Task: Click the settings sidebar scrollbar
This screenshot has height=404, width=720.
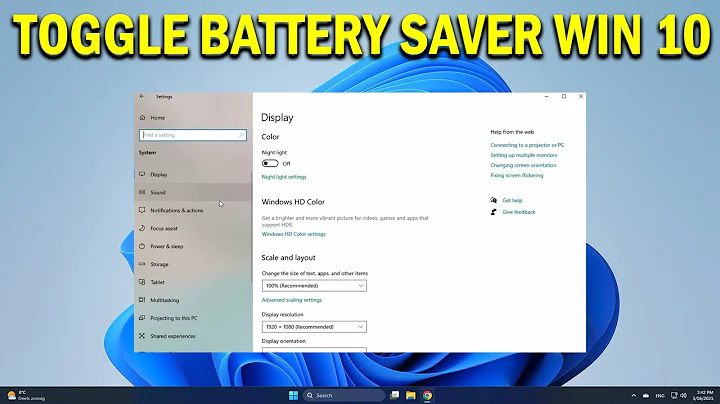Action: tap(251, 227)
